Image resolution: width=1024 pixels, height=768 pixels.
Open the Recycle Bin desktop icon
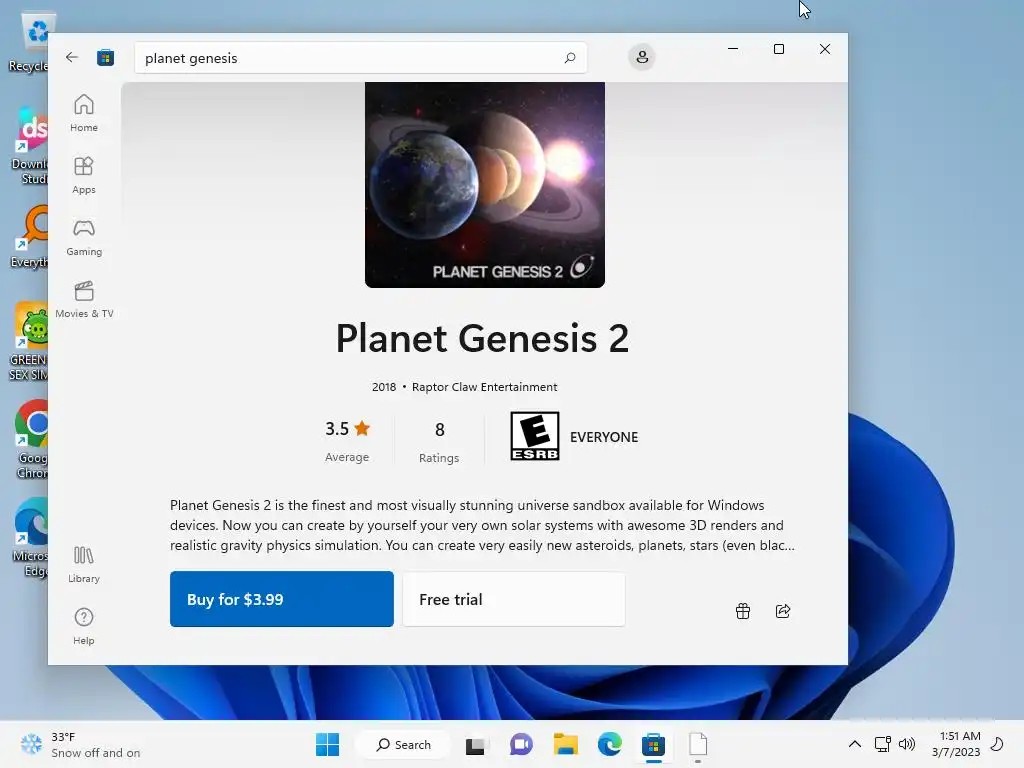click(31, 43)
